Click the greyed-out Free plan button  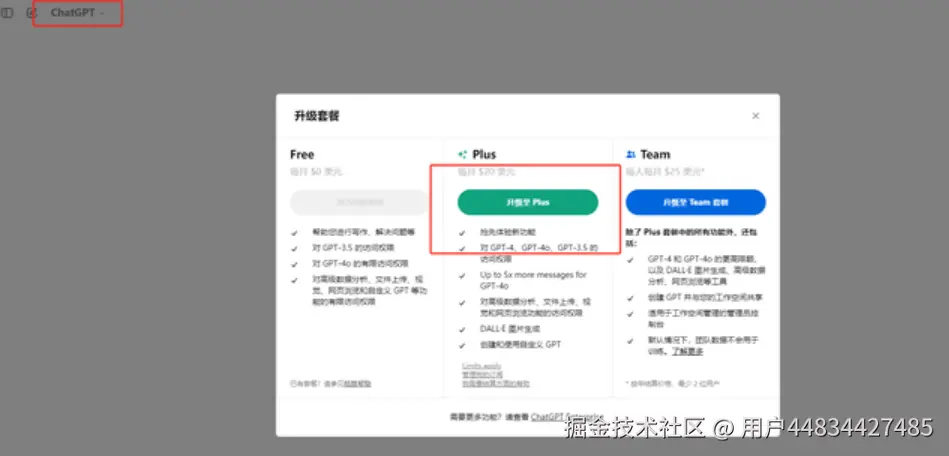pyautogui.click(x=360, y=202)
